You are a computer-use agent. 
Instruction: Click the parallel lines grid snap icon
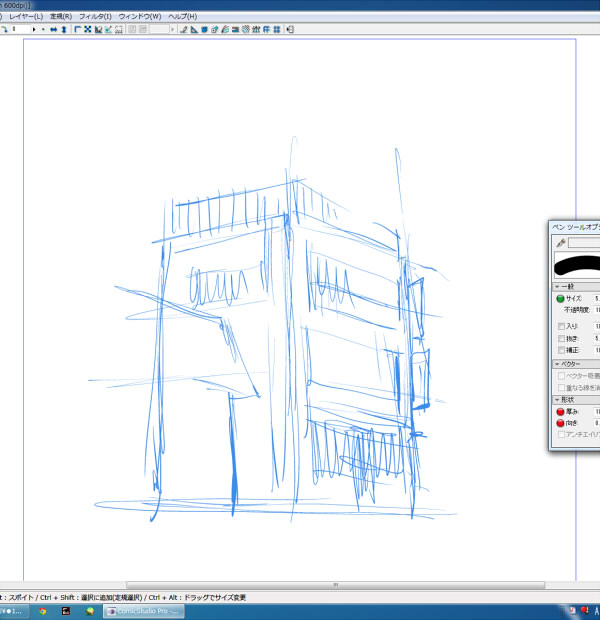266,29
